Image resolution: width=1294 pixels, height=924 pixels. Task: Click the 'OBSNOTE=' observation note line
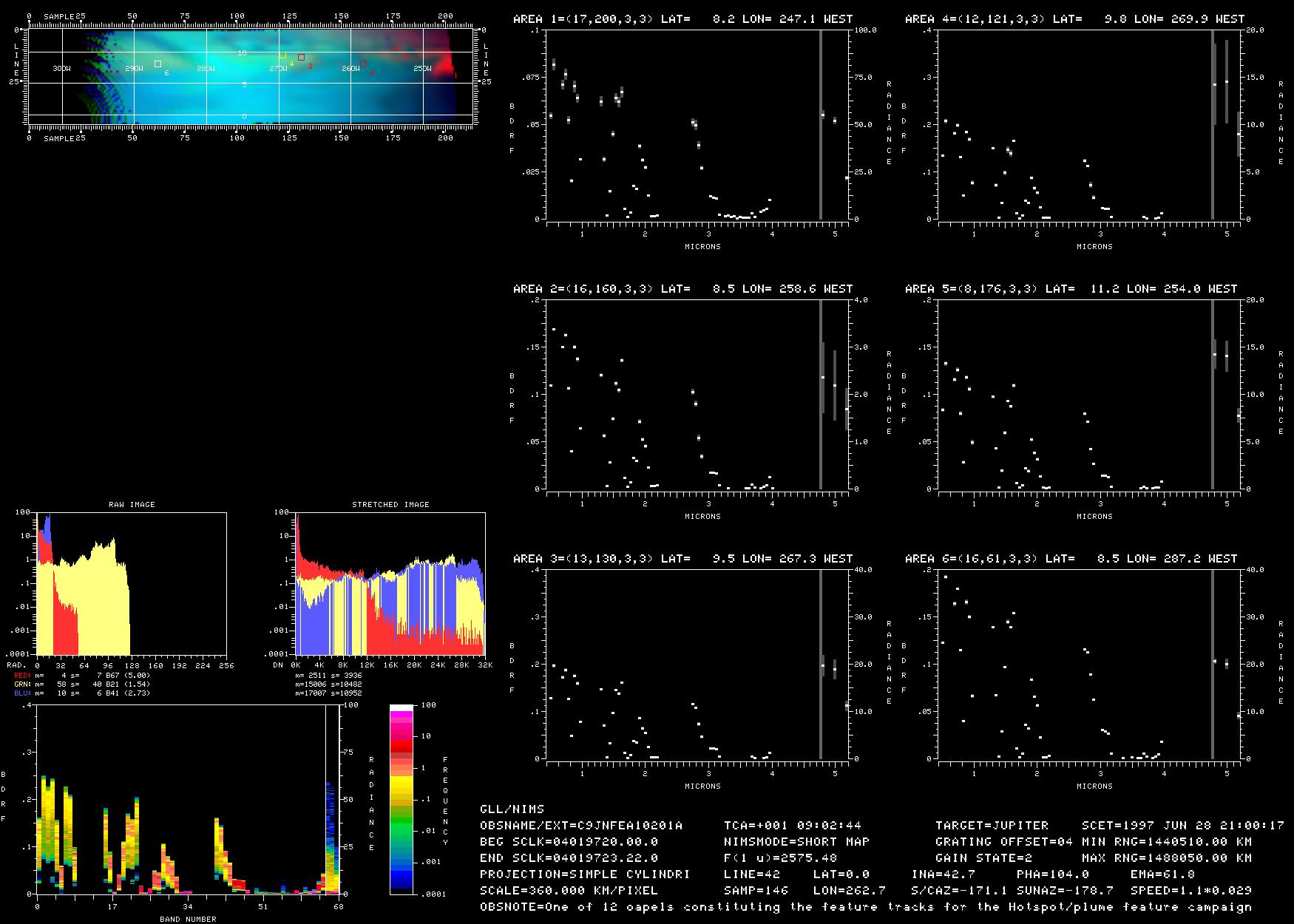pos(865,906)
